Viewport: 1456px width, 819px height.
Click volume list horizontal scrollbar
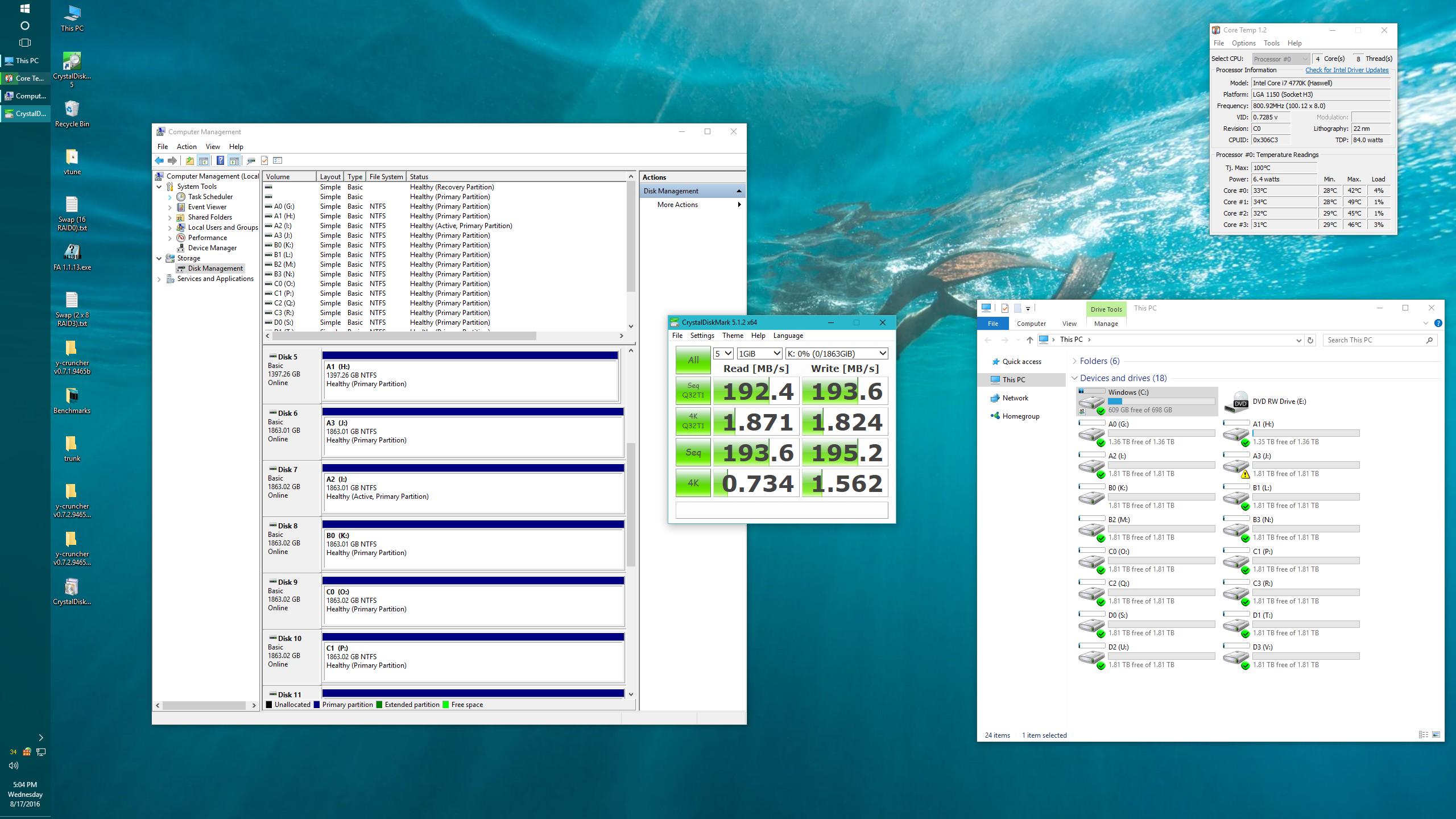pyautogui.click(x=405, y=336)
